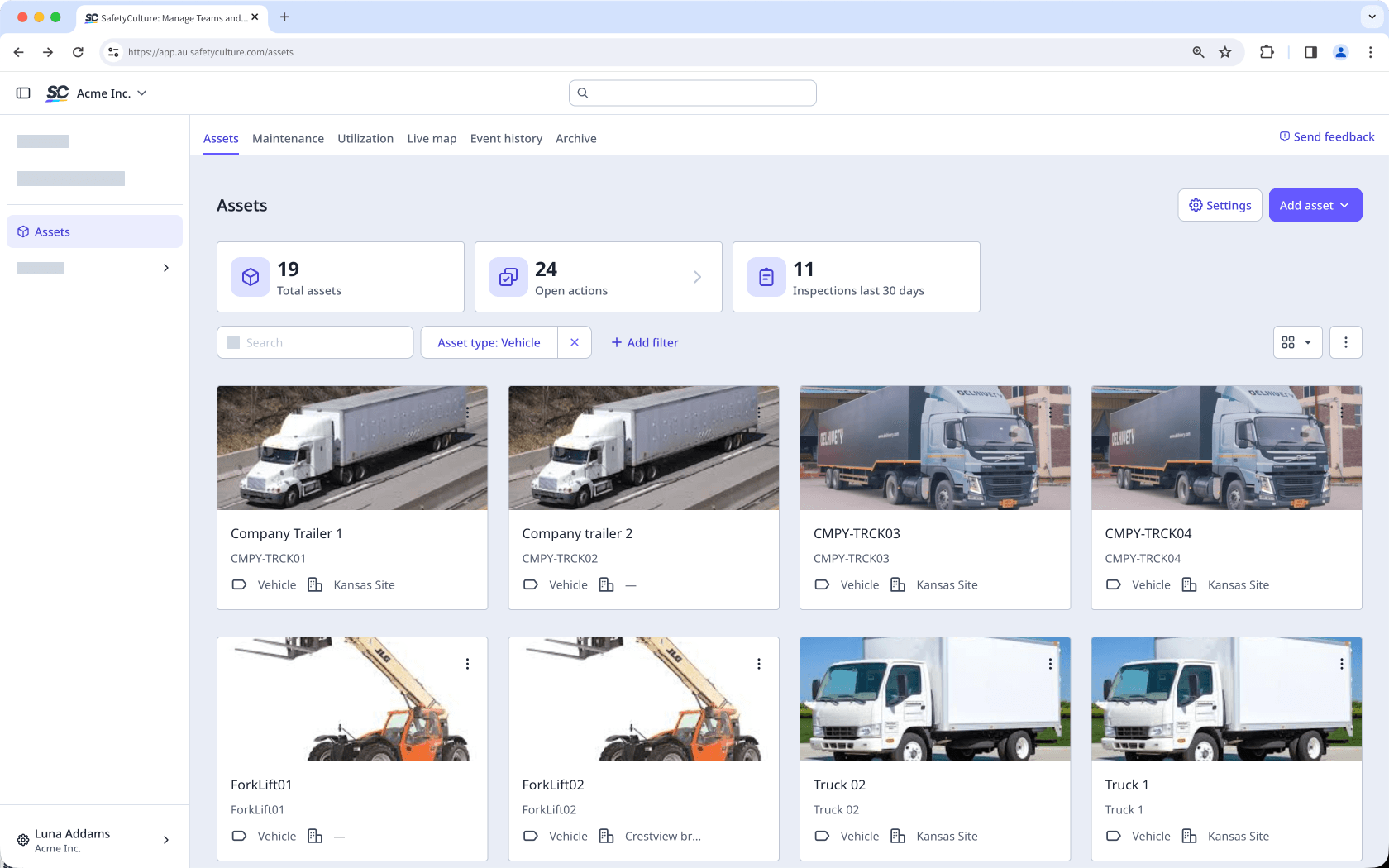View site information icon in address bar
The width and height of the screenshot is (1389, 868).
(113, 52)
